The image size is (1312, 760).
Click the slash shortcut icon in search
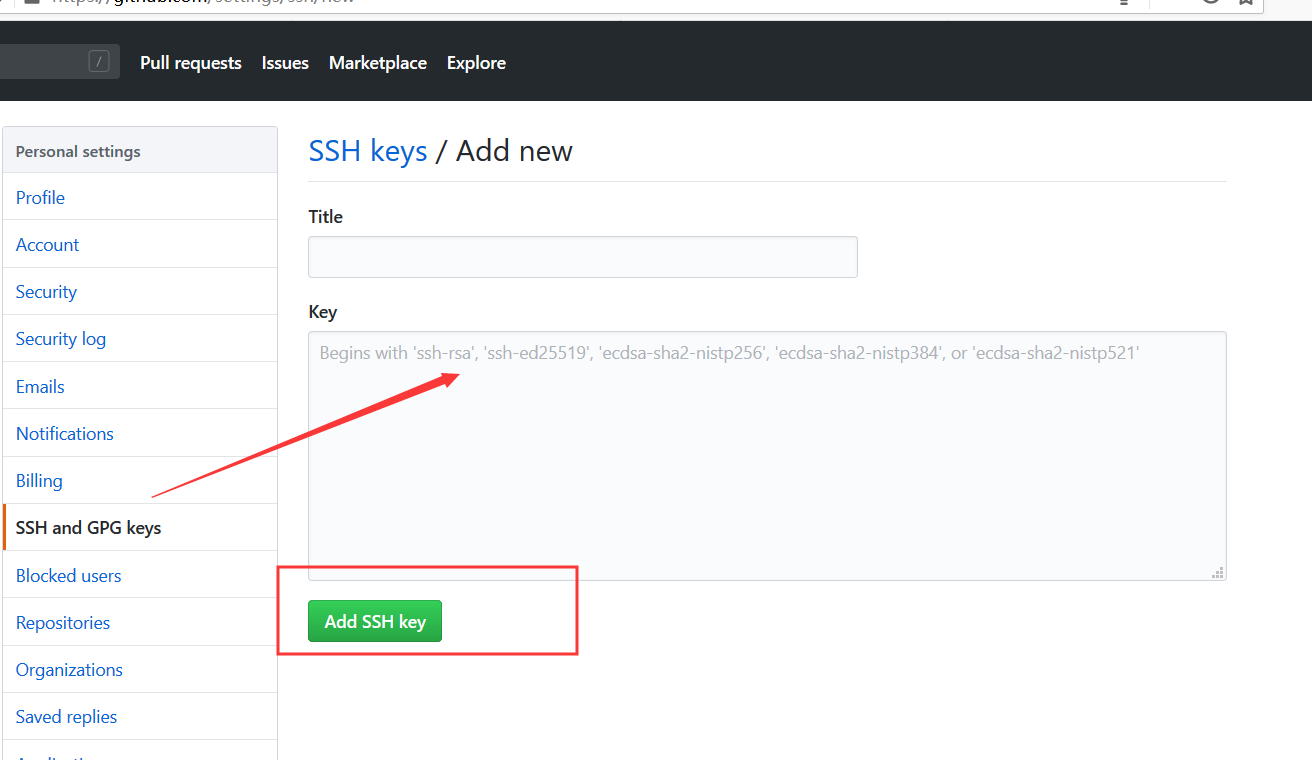pyautogui.click(x=99, y=62)
